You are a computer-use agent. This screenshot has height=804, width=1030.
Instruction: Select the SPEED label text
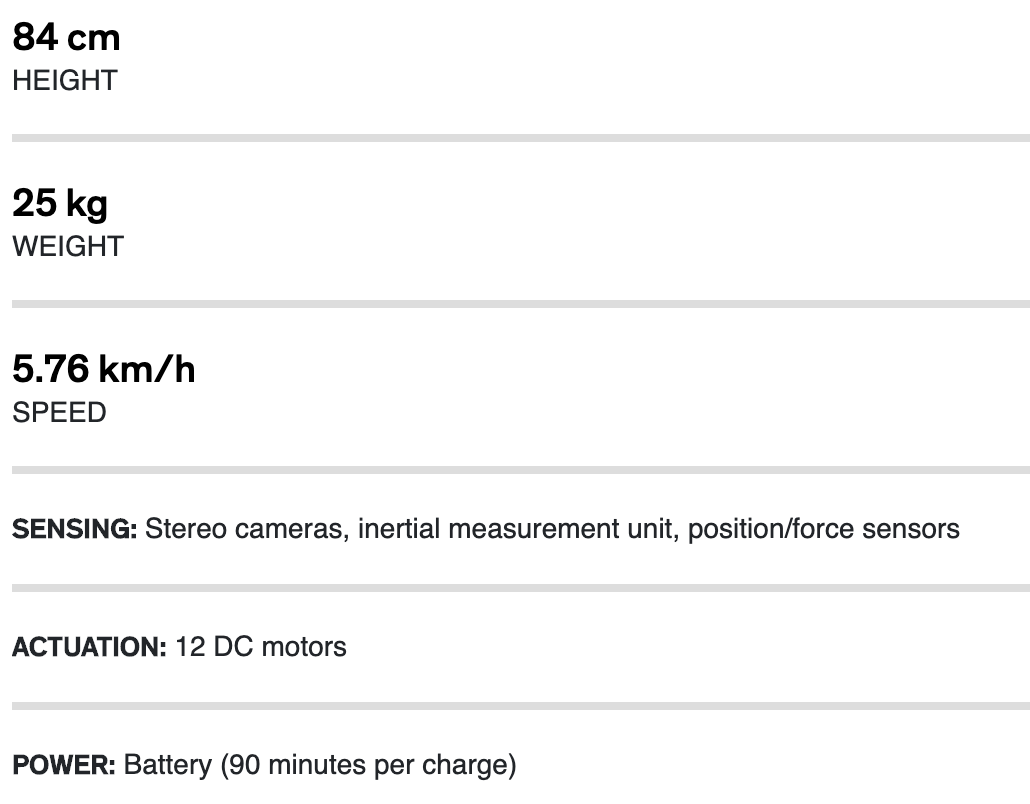pyautogui.click(x=59, y=412)
